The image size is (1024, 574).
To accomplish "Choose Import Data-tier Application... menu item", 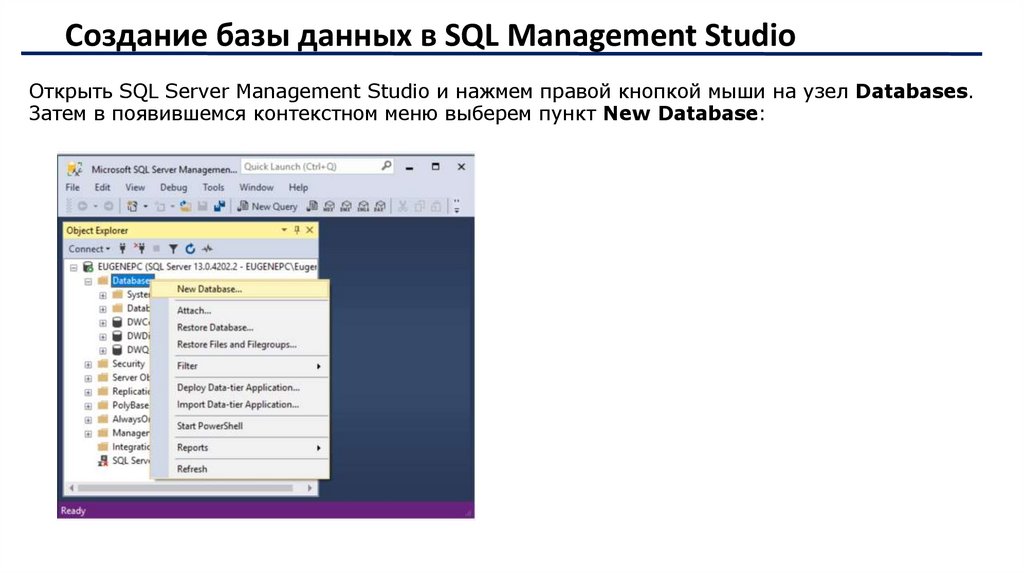I will (240, 404).
